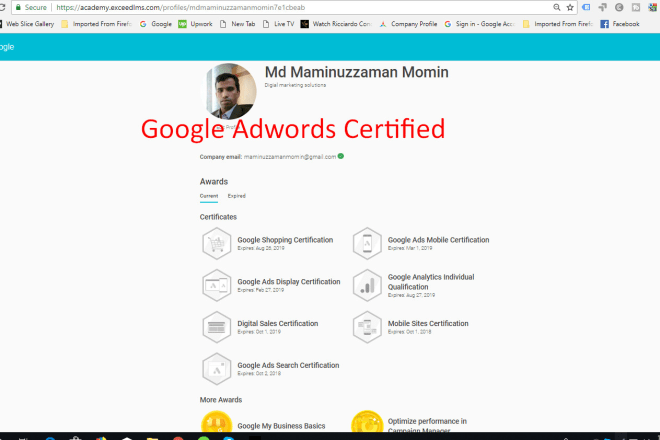Click the Google Ads Search Certification badge
The width and height of the screenshot is (660, 440).
tap(216, 369)
